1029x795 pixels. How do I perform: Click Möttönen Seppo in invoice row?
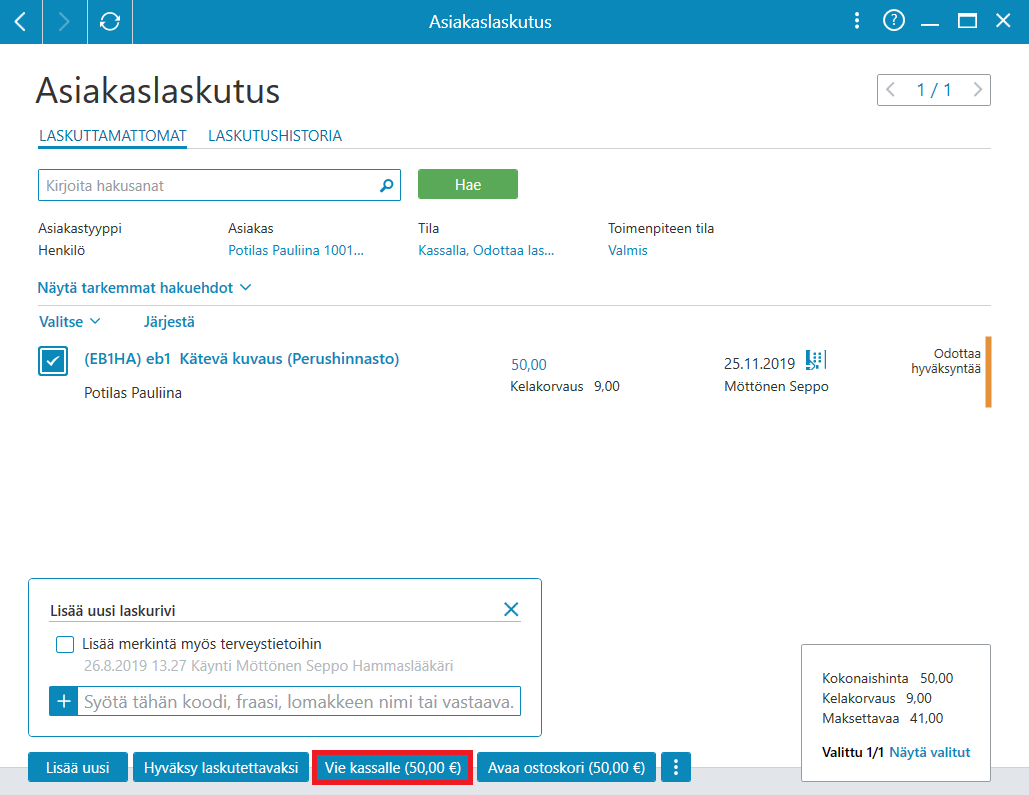pos(776,387)
